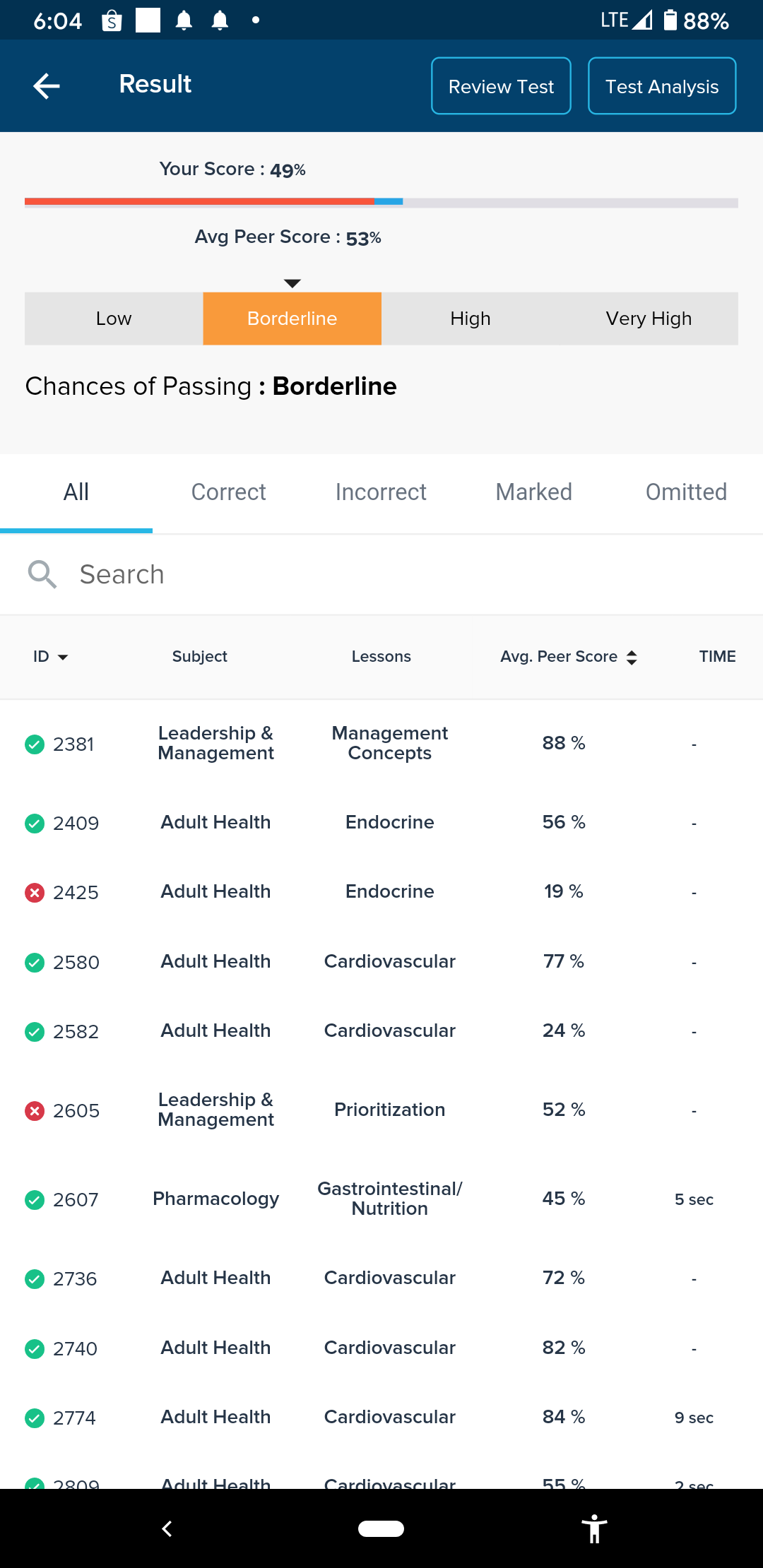Switch to the Marked tab
The width and height of the screenshot is (763, 1568).
tap(534, 492)
